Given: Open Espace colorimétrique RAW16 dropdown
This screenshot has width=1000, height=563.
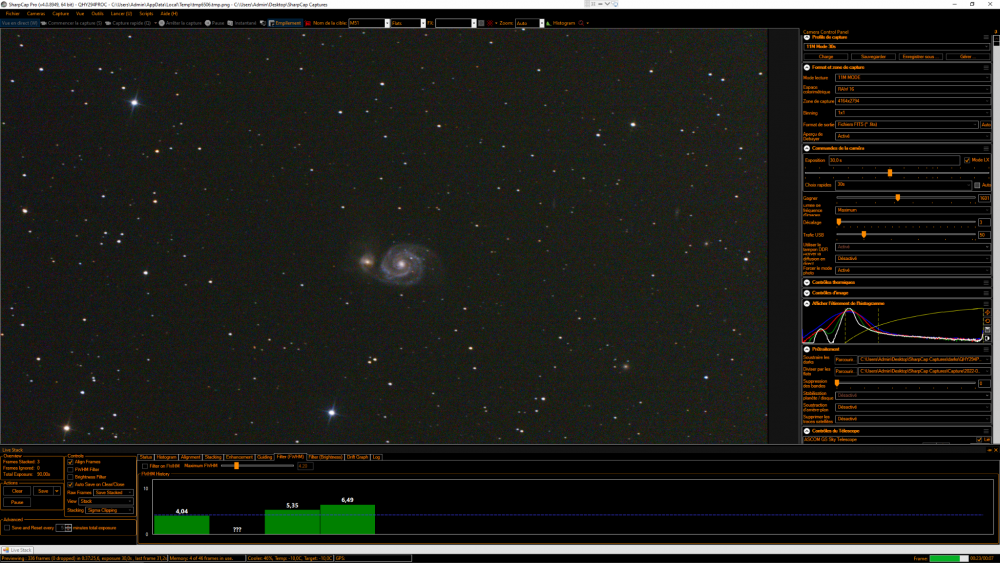Looking at the screenshot, I should [x=912, y=89].
